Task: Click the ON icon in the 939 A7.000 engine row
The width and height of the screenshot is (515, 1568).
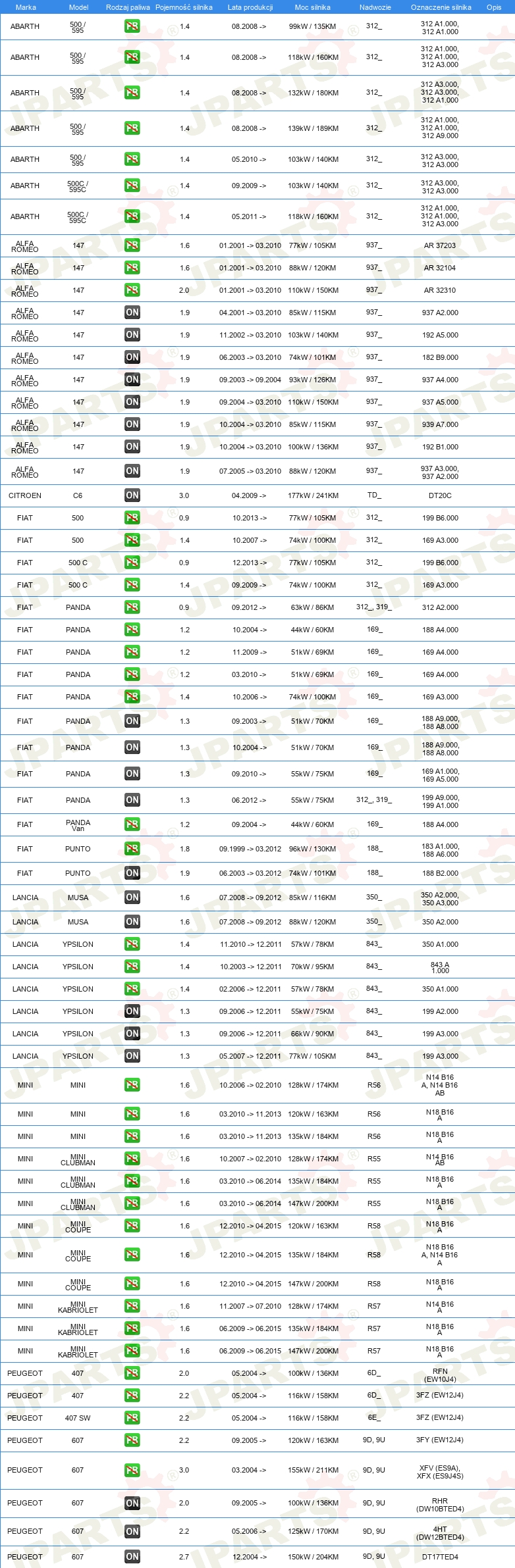Action: pos(132,424)
